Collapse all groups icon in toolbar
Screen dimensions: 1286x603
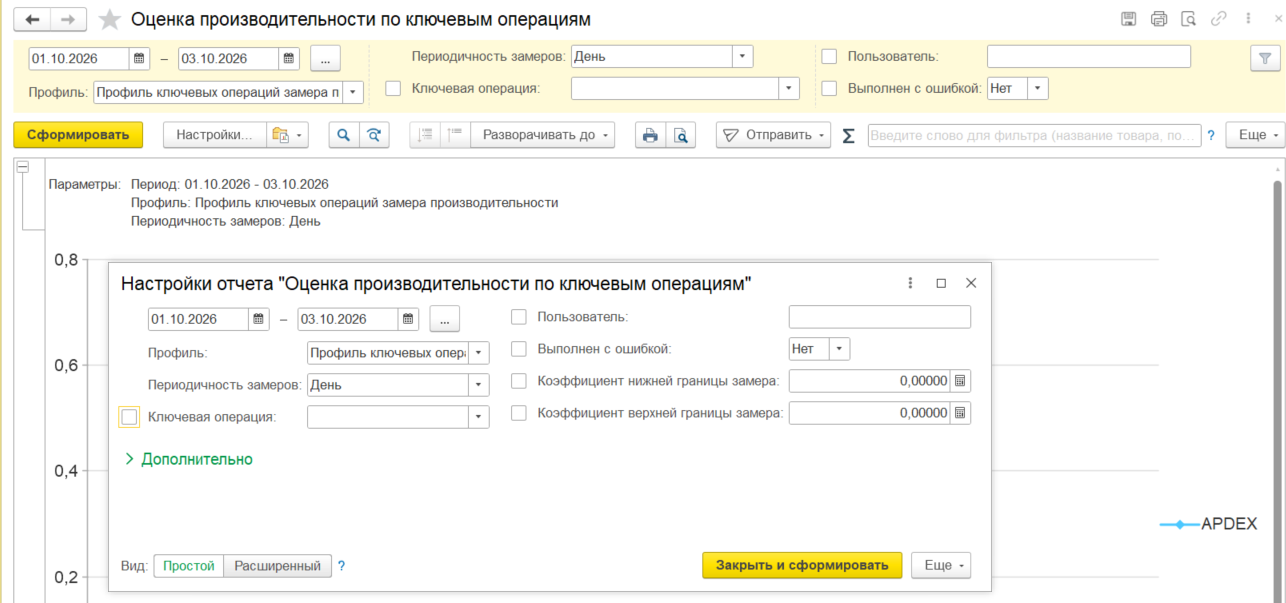425,135
